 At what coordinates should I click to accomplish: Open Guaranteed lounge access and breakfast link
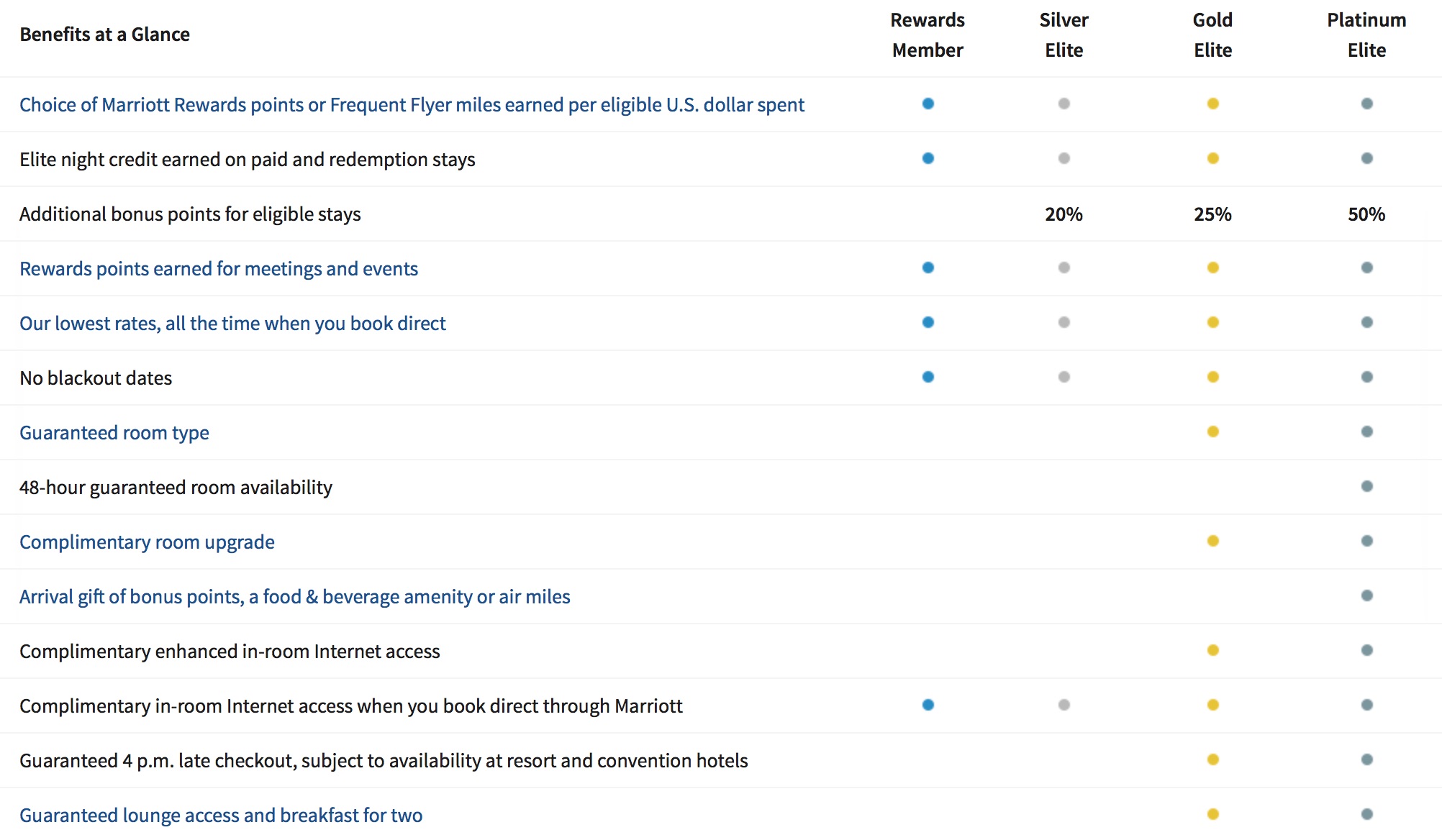click(x=221, y=816)
